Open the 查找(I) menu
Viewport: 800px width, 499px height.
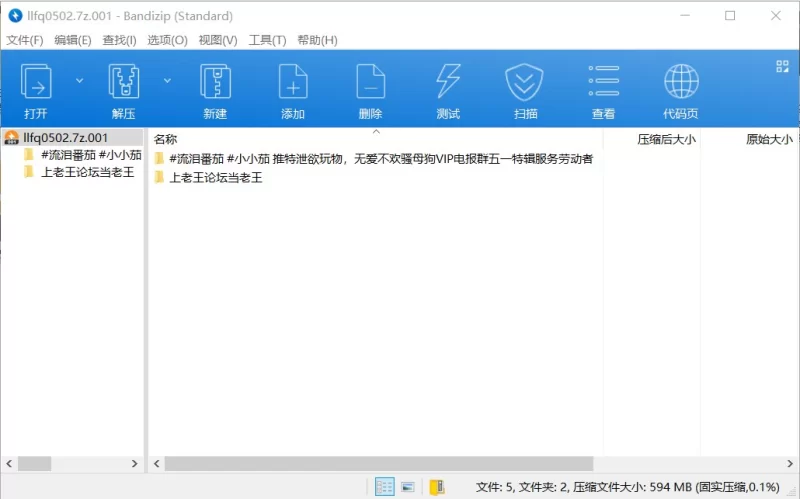119,40
